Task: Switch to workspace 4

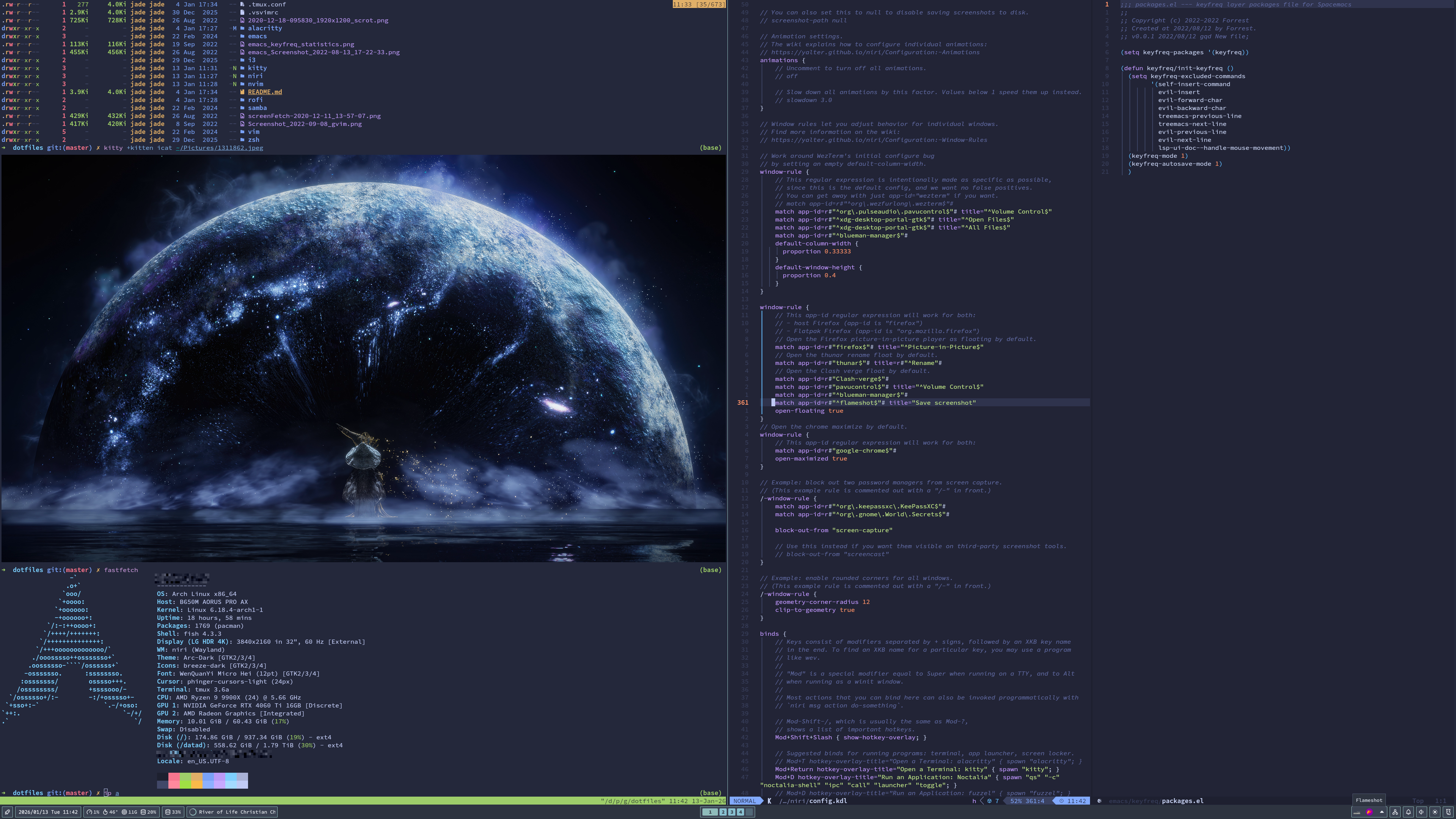Action: [740, 812]
